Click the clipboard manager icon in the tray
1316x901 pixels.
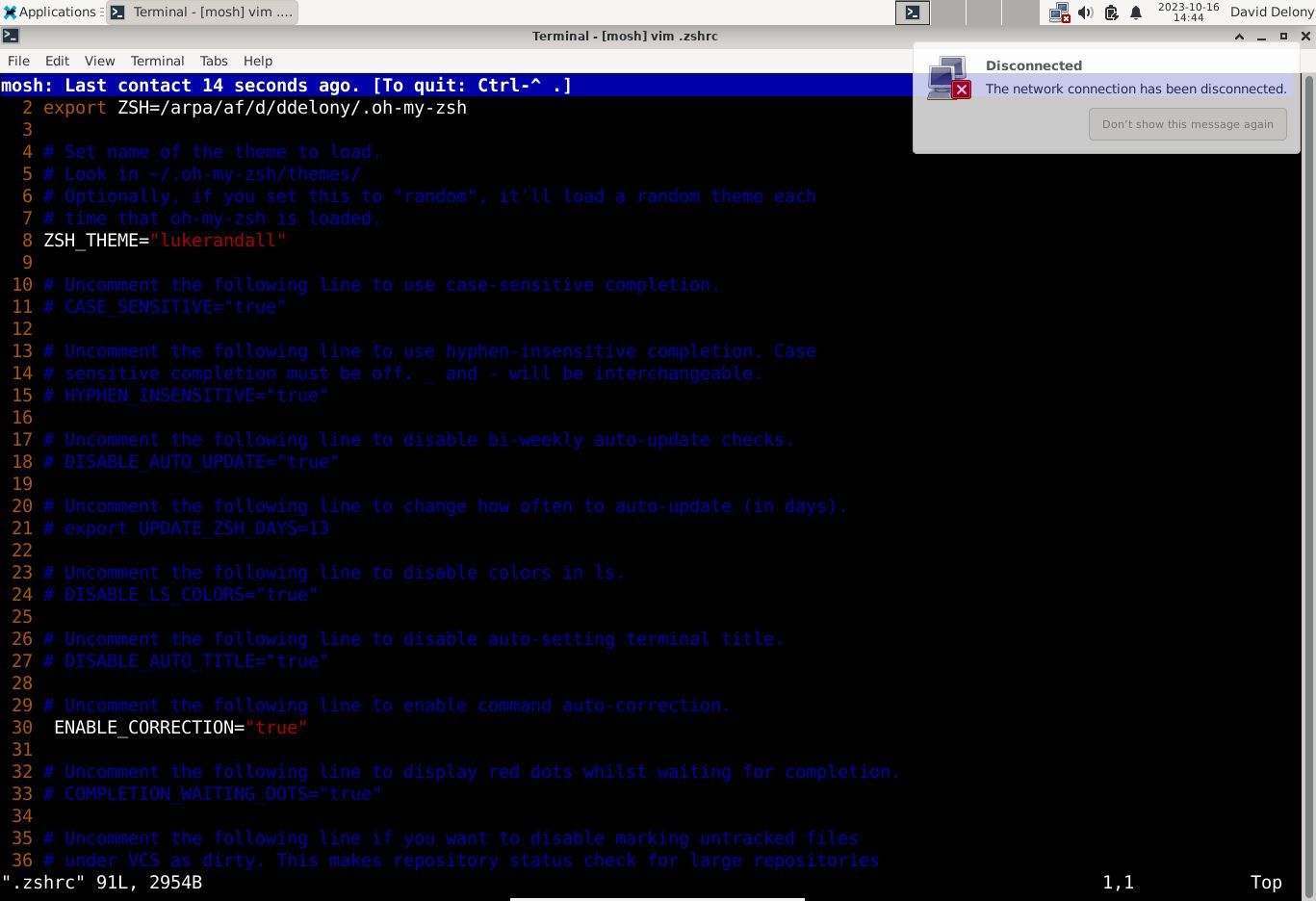click(x=1110, y=13)
